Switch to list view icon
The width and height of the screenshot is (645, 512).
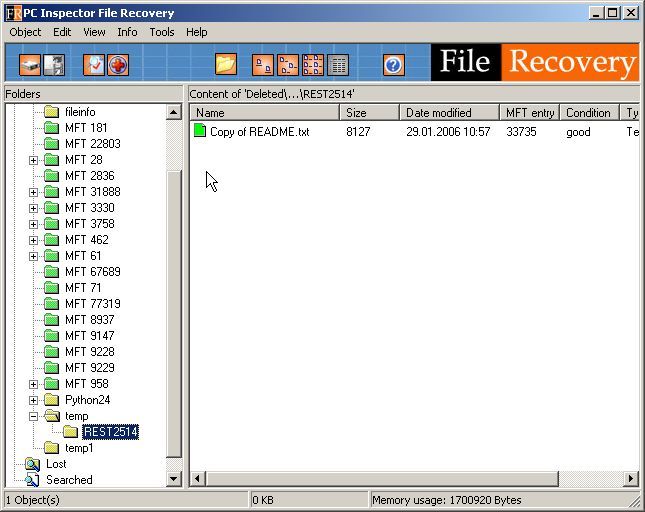(313, 65)
